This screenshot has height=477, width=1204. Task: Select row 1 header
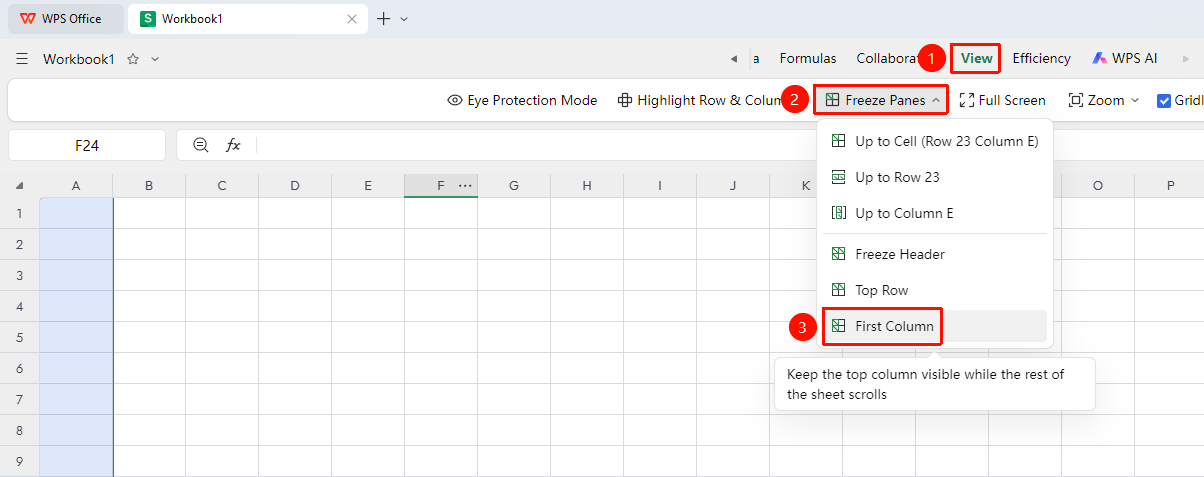tap(19, 213)
